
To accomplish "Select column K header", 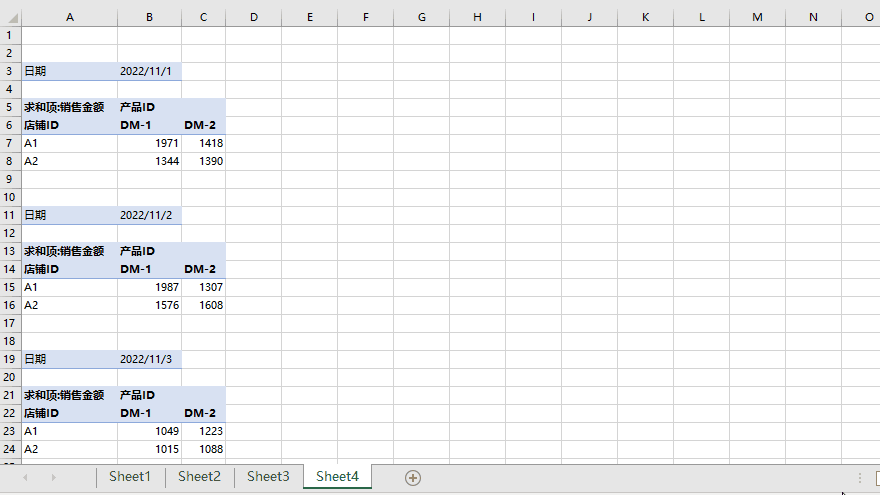I will 645,17.
